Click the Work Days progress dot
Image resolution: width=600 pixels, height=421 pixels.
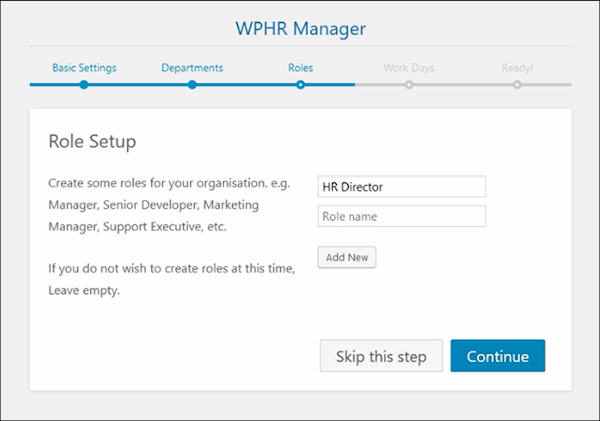coord(409,85)
